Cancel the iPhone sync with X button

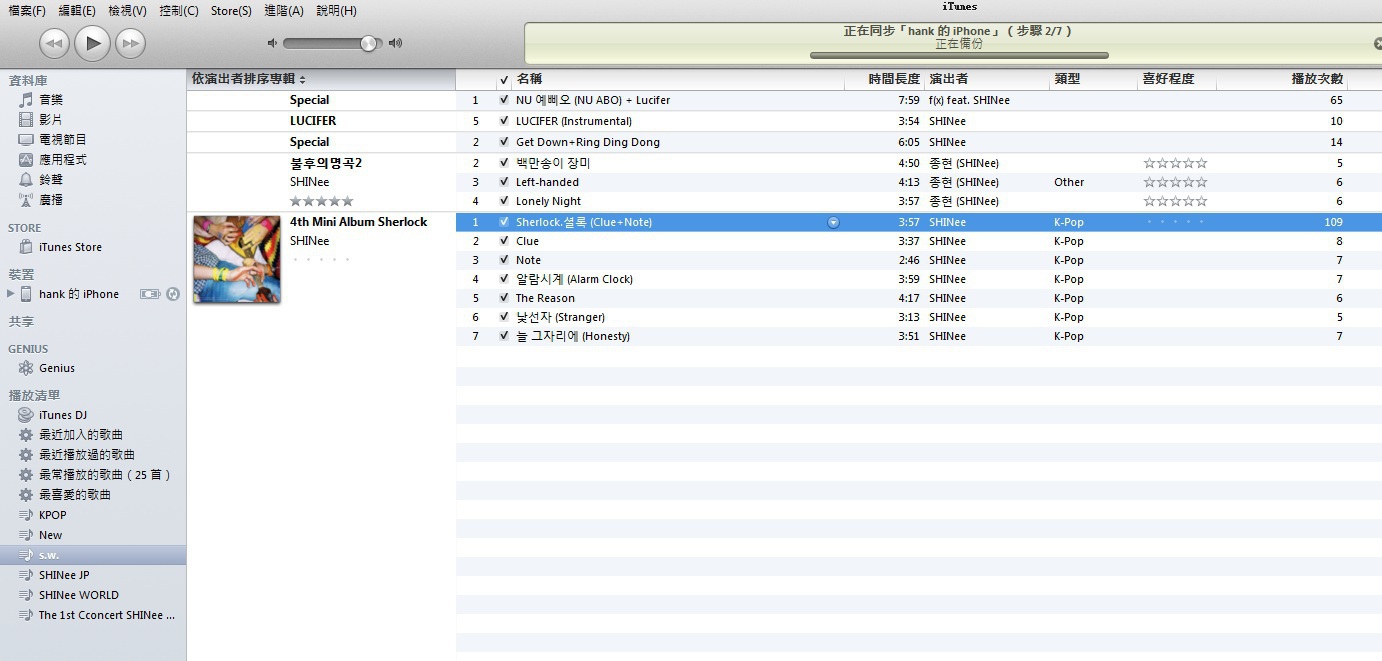click(x=1377, y=43)
